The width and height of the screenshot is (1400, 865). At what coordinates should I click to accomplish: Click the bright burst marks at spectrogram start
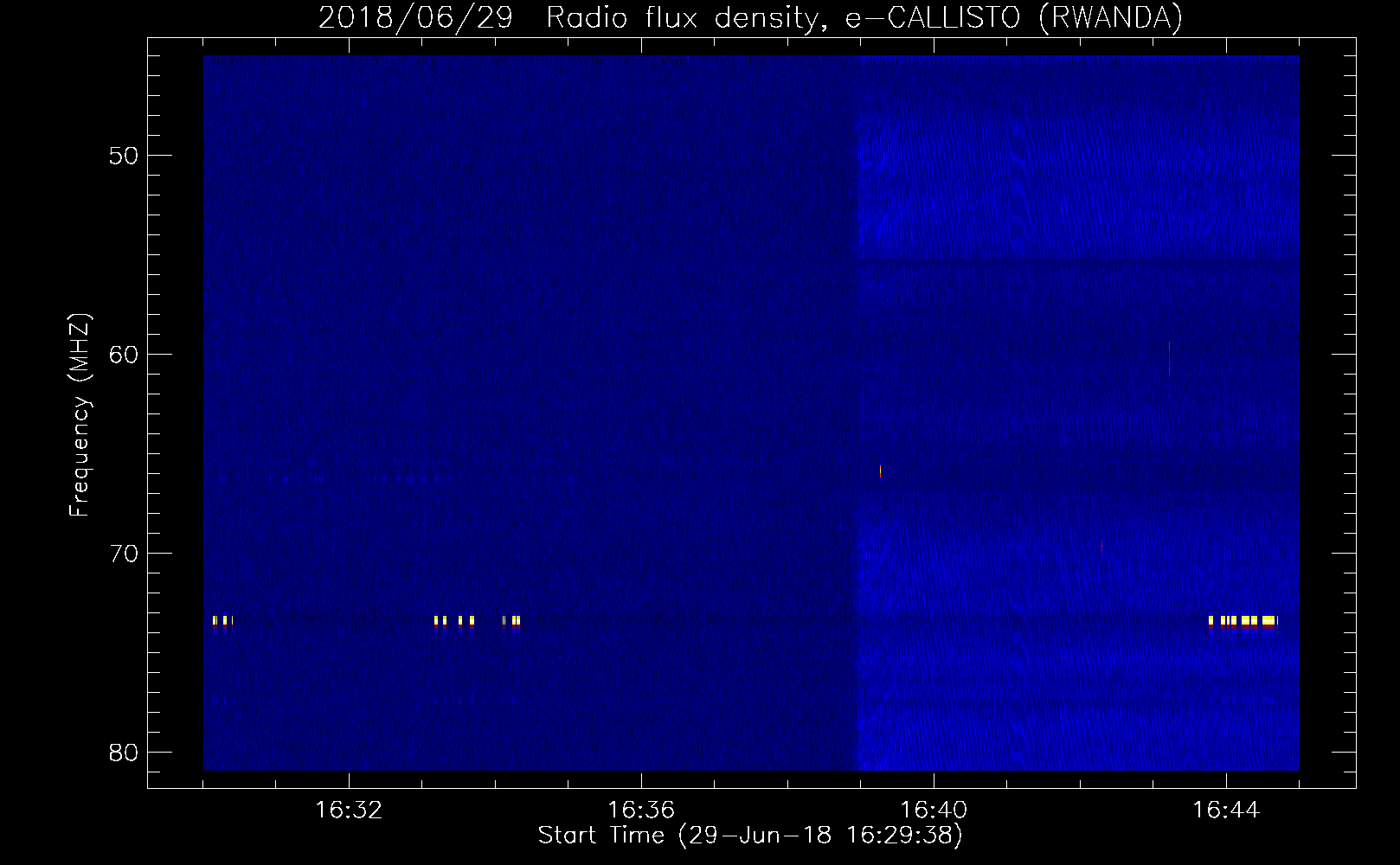click(222, 621)
